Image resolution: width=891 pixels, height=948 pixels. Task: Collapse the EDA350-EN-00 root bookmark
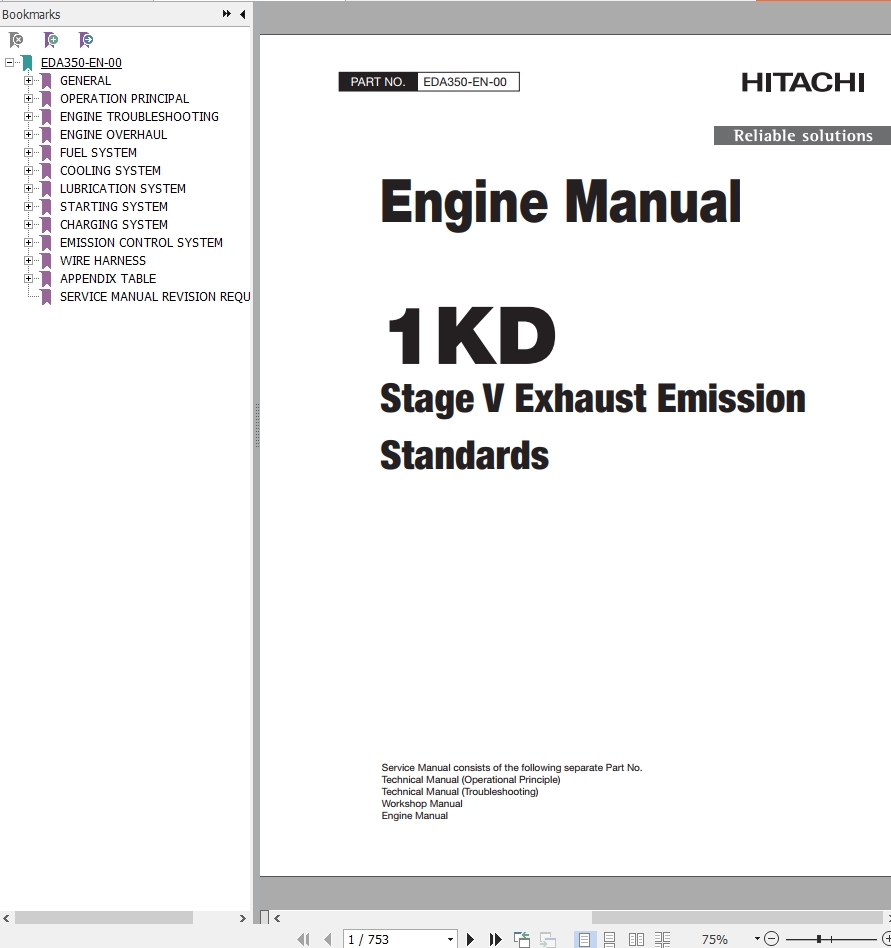point(9,62)
